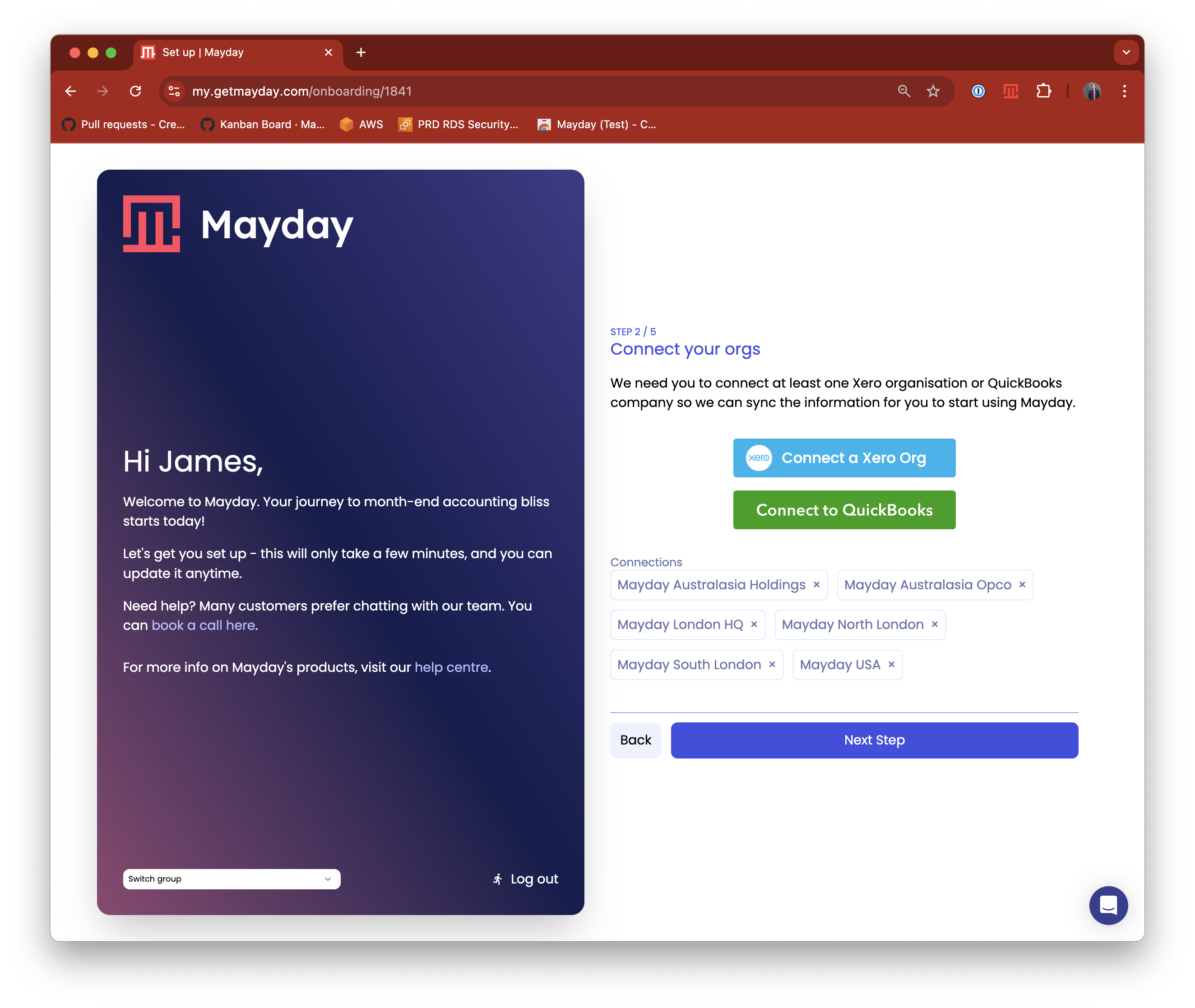
Task: Click Connect a Xero Org button
Action: coord(843,458)
